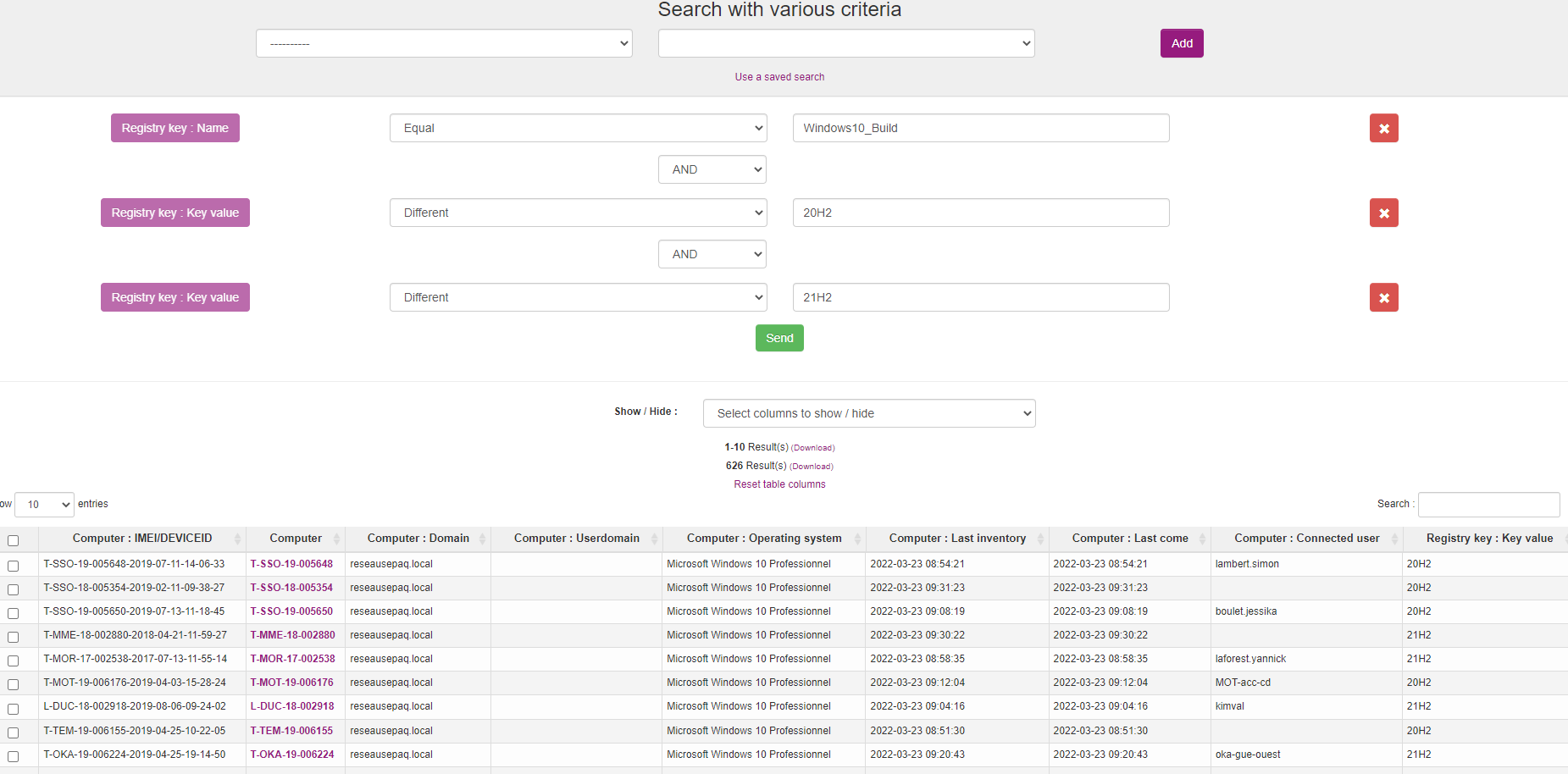Sort the 'Computer : Domain' column

coord(418,539)
